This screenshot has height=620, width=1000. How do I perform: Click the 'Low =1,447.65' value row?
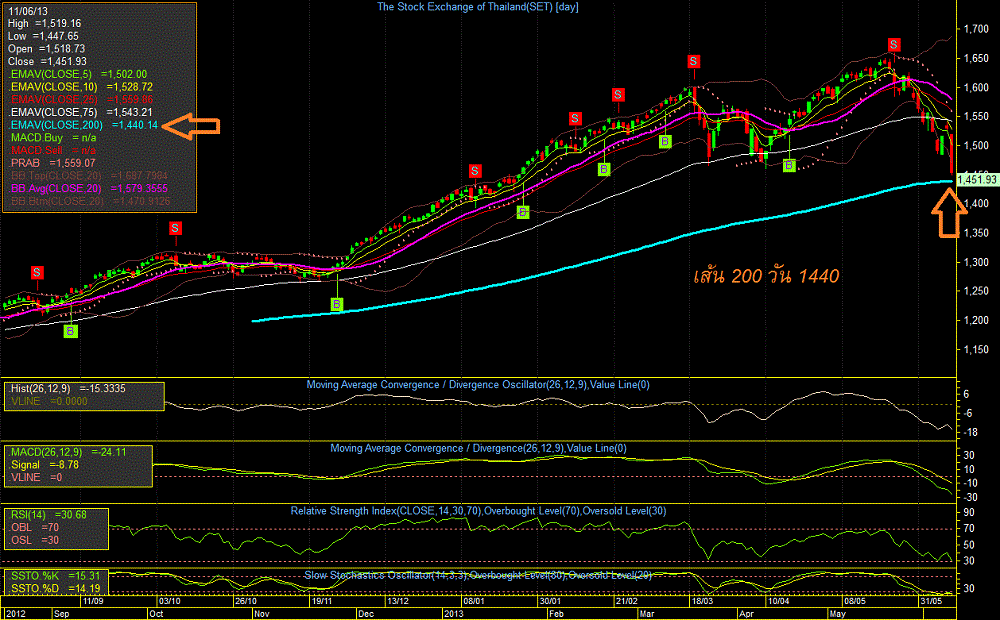click(43, 36)
